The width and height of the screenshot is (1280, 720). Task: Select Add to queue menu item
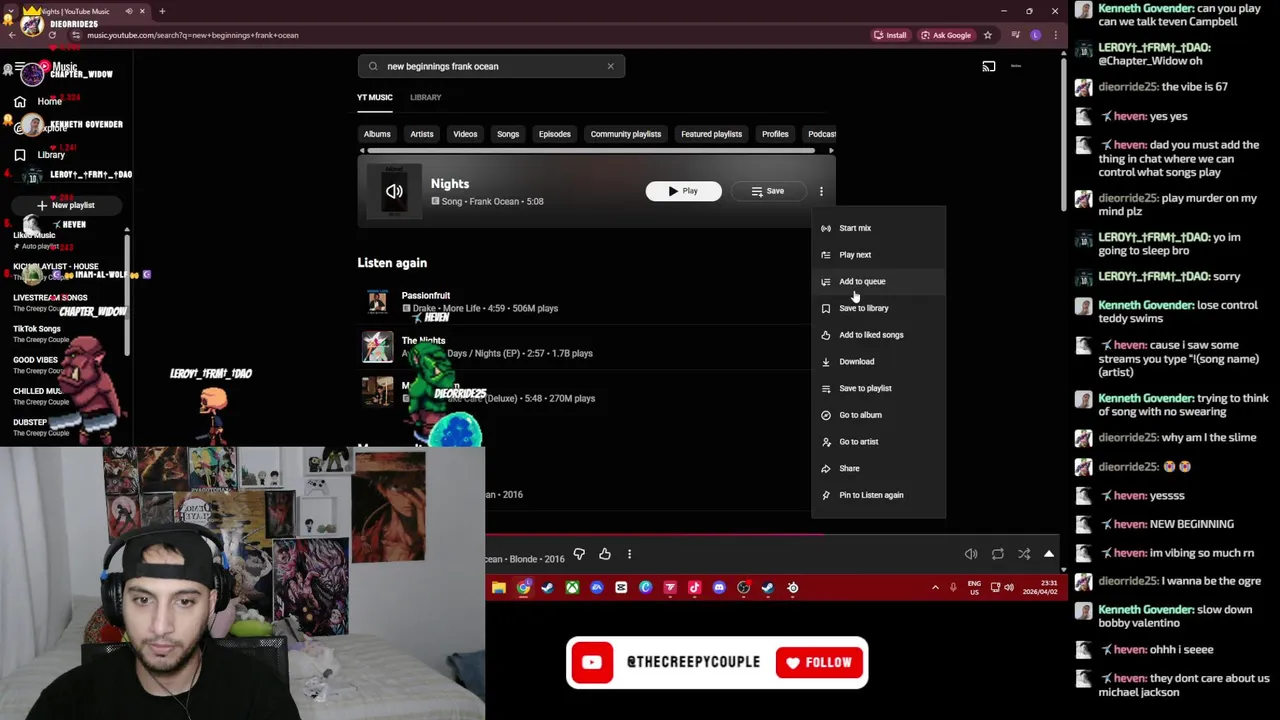[878, 282]
